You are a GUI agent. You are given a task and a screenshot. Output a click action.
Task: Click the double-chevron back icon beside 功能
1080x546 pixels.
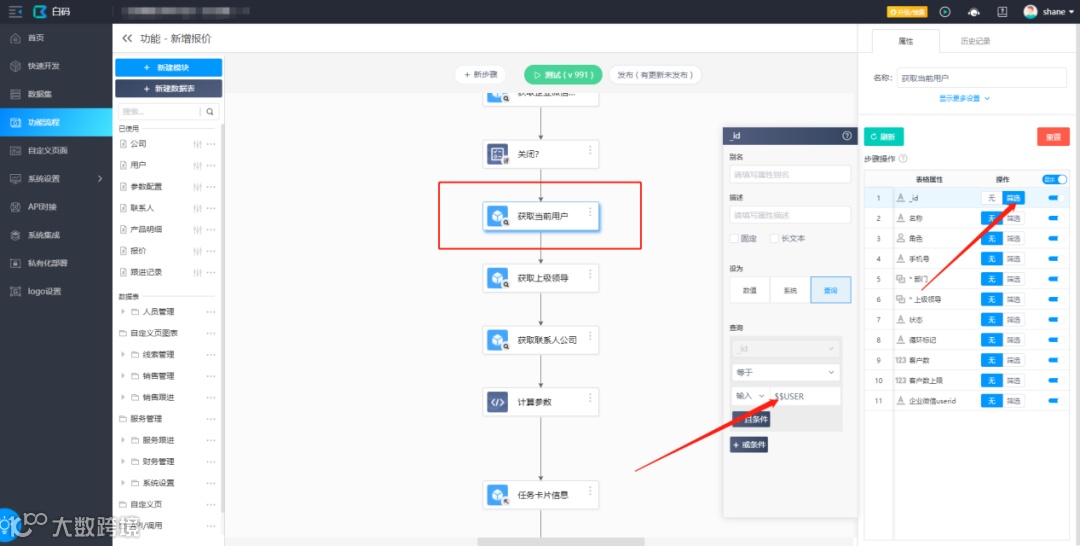point(127,39)
